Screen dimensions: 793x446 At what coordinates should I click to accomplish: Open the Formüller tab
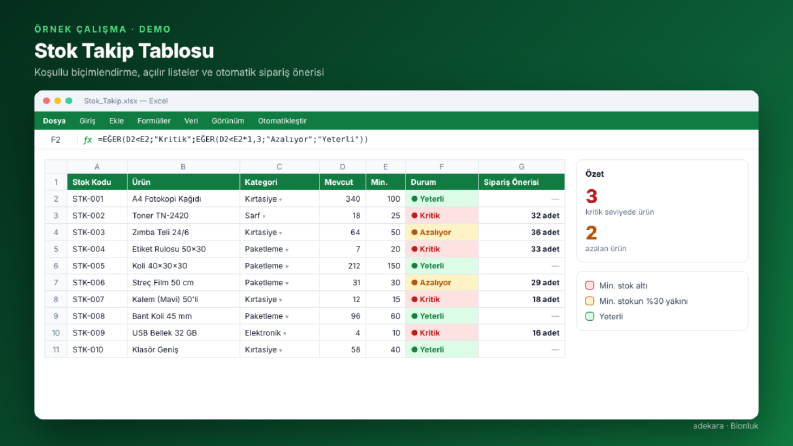click(154, 121)
